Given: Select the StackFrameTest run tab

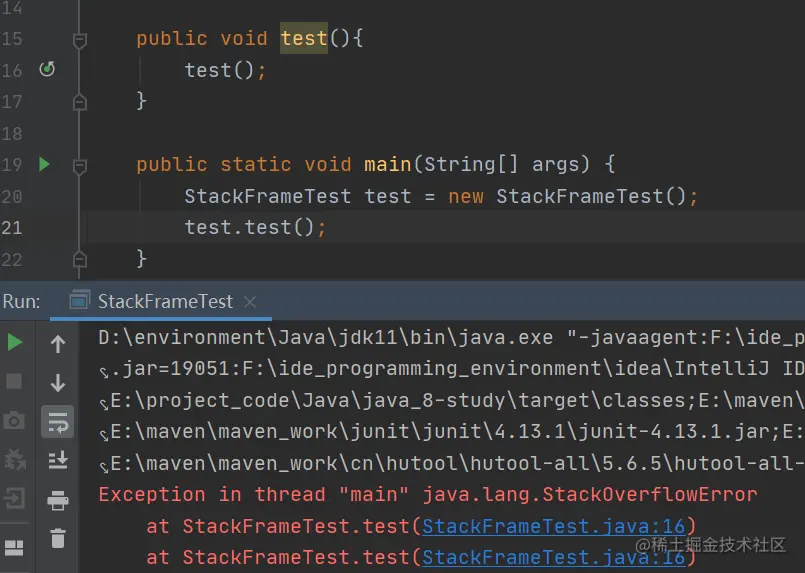Looking at the screenshot, I should [x=161, y=301].
